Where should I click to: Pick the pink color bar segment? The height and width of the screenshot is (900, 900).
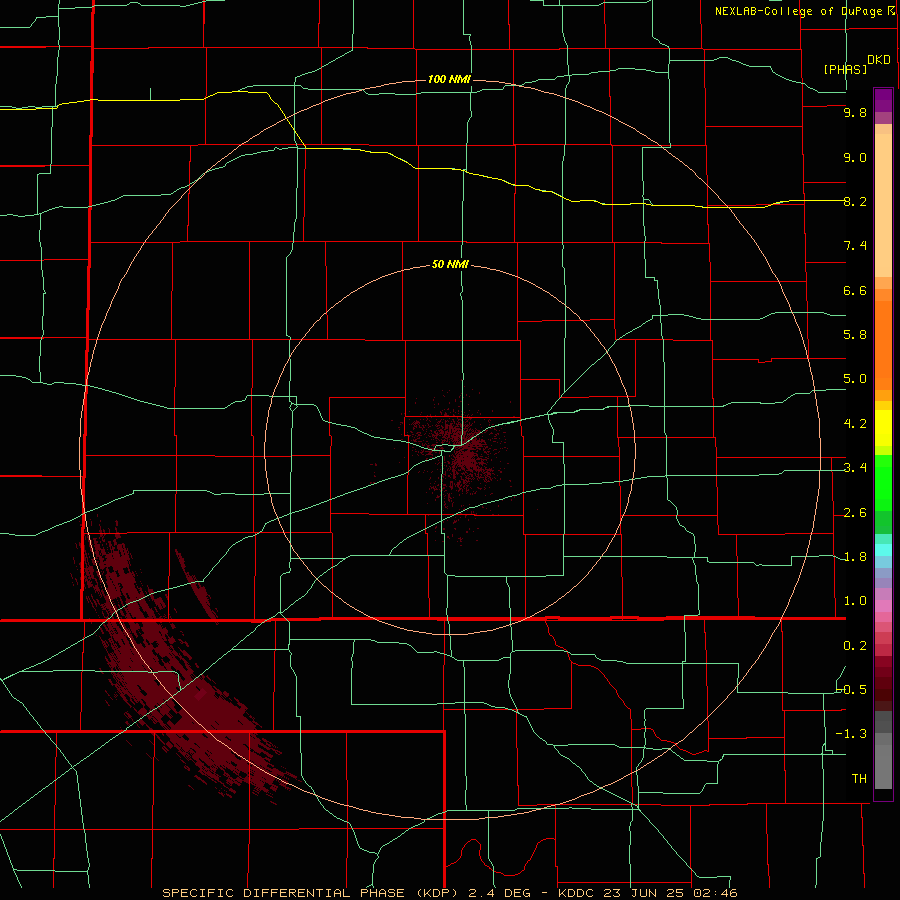coord(883,606)
